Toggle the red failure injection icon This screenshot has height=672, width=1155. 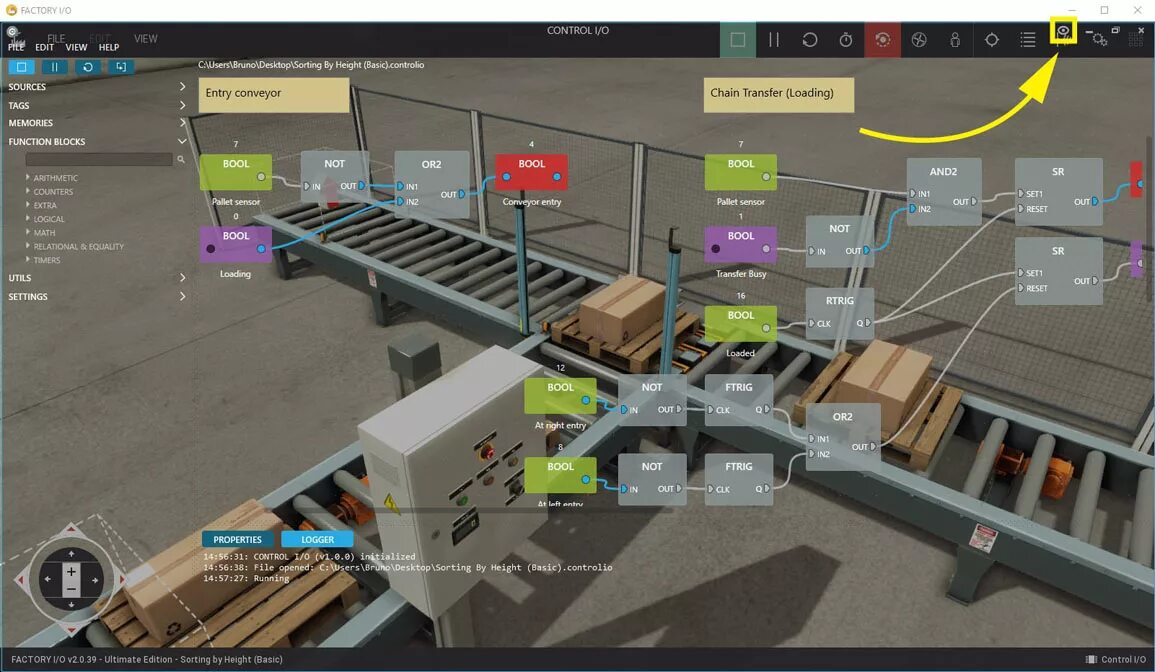tap(882, 40)
